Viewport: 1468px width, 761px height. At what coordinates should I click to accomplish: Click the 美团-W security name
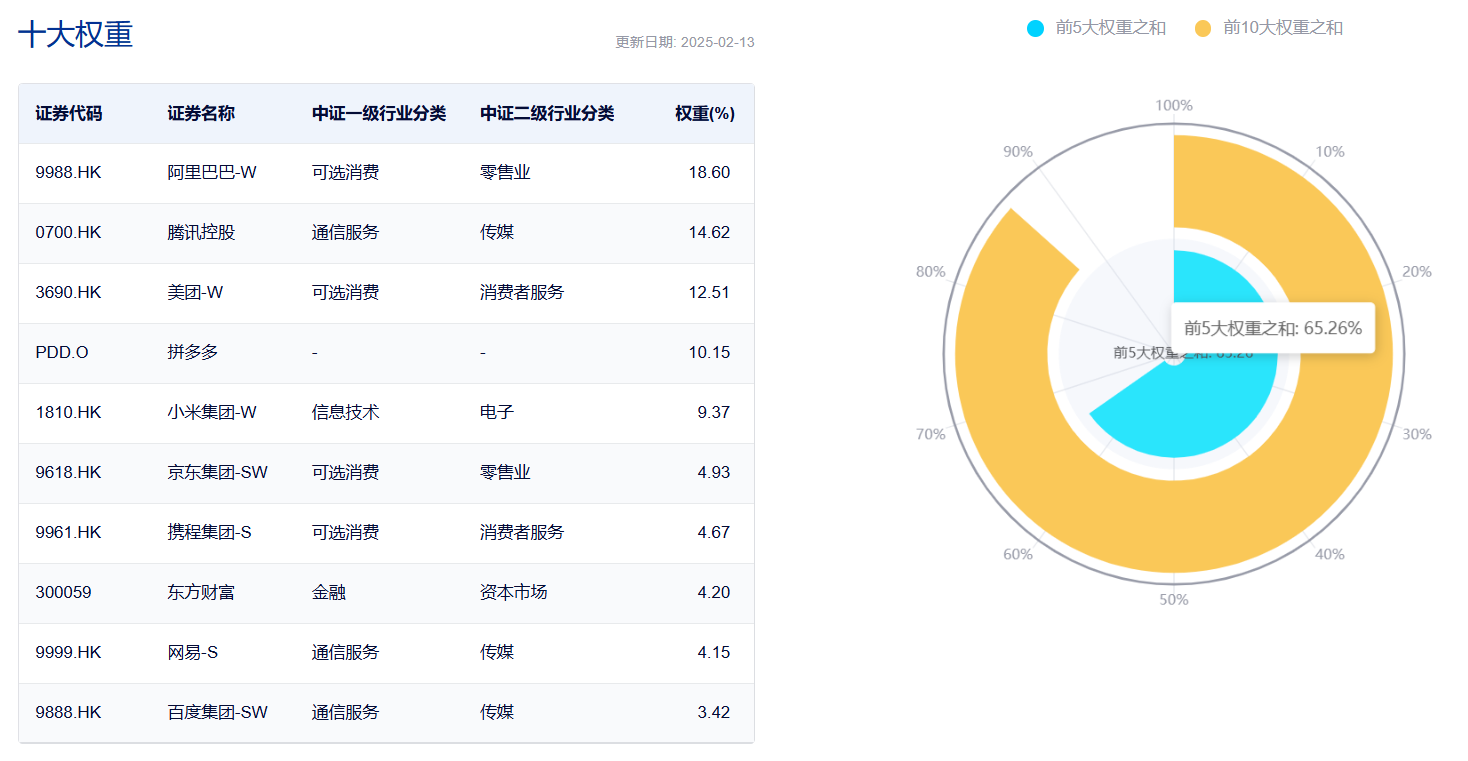point(195,292)
